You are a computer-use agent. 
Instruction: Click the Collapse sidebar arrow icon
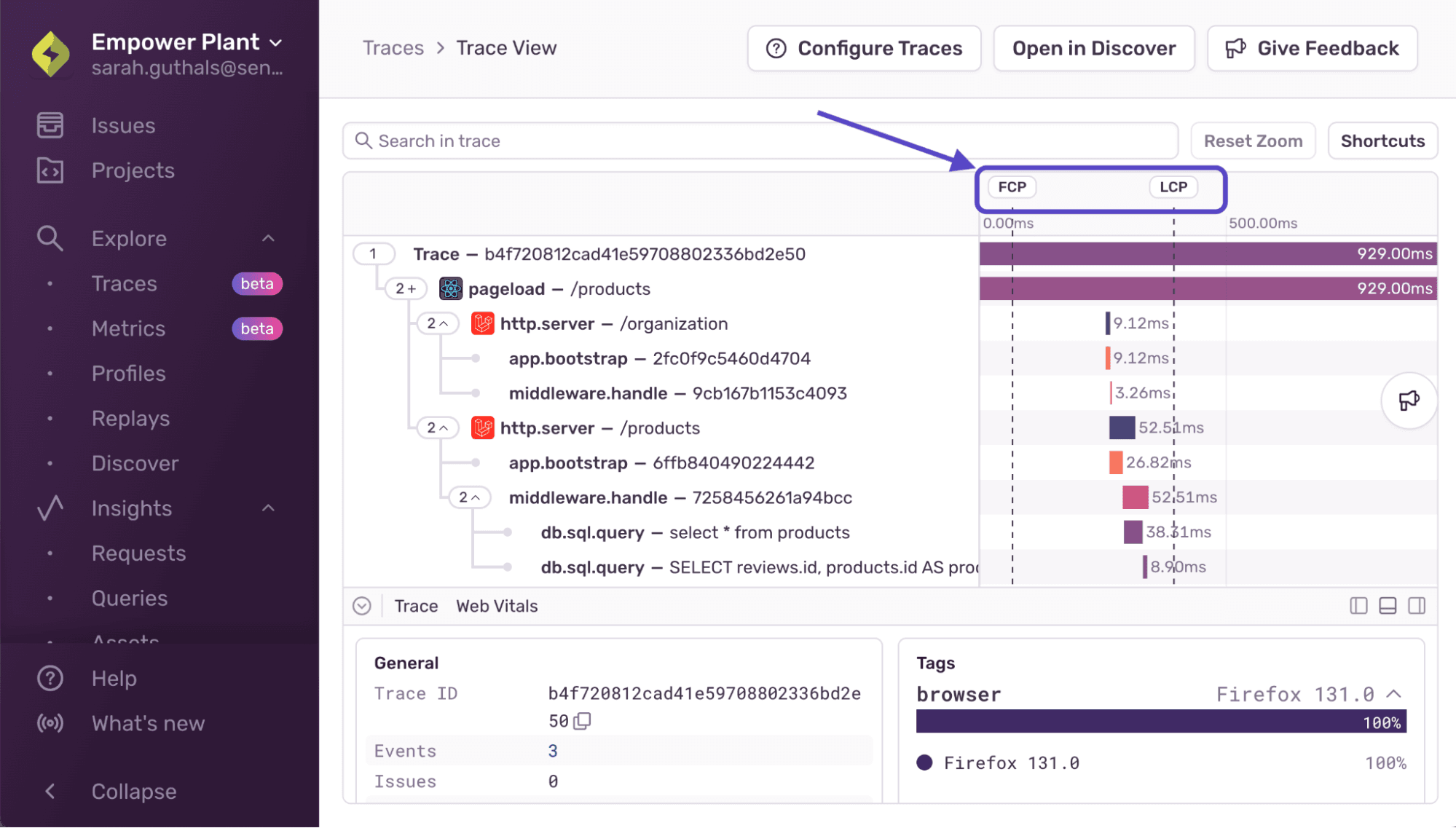50,792
